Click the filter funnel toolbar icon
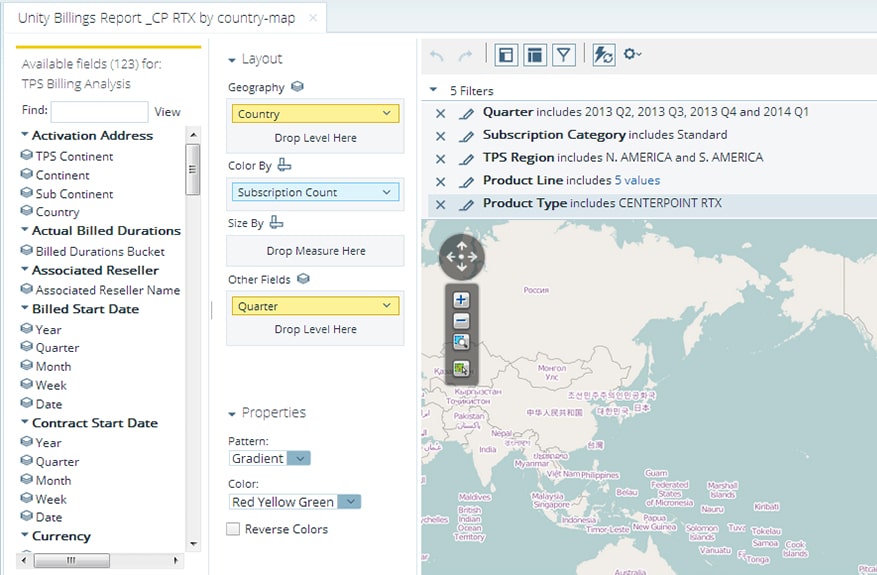877x575 pixels. click(x=564, y=55)
